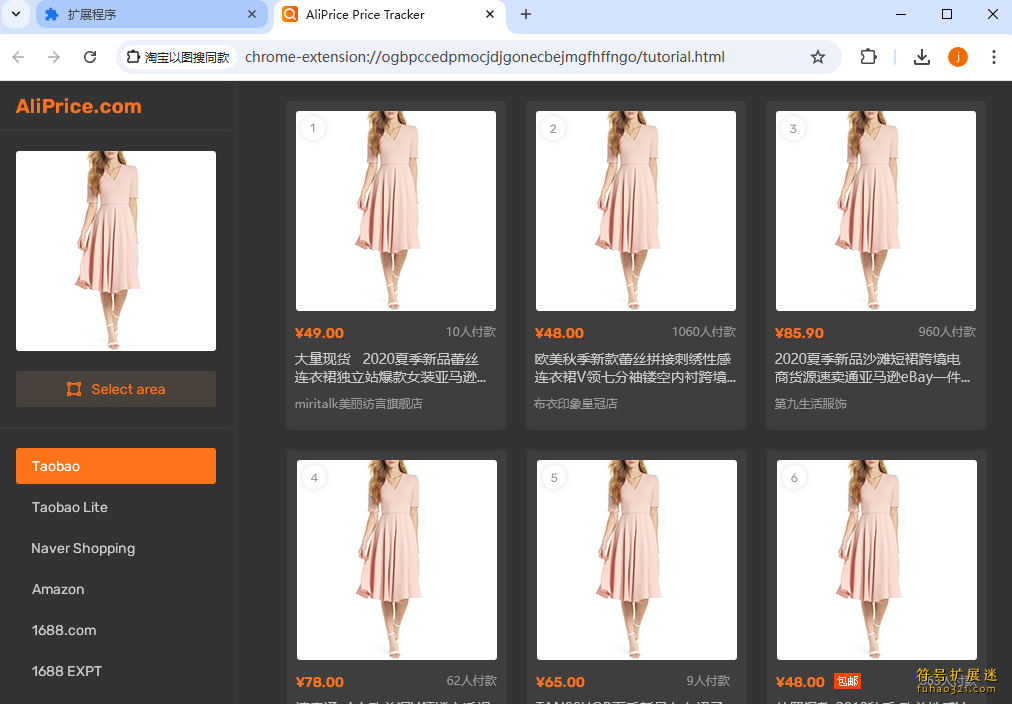Screen dimensions: 1012x704
Task: Click price ¥49.00
Action: coord(319,333)
